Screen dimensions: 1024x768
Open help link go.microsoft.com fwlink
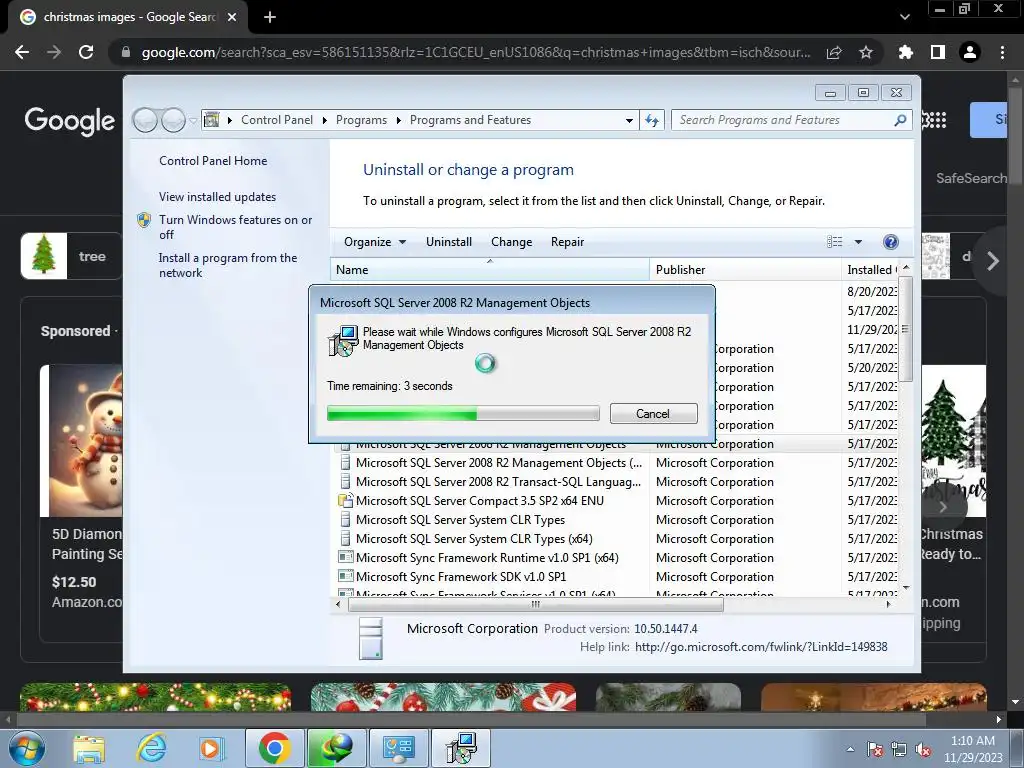coord(761,647)
